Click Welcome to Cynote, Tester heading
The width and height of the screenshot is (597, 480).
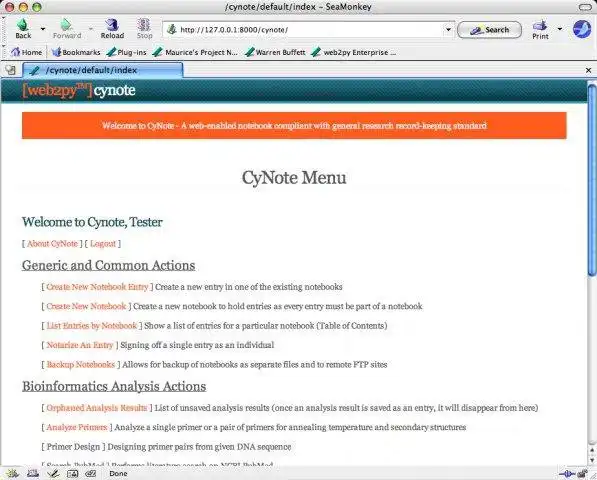pos(92,222)
